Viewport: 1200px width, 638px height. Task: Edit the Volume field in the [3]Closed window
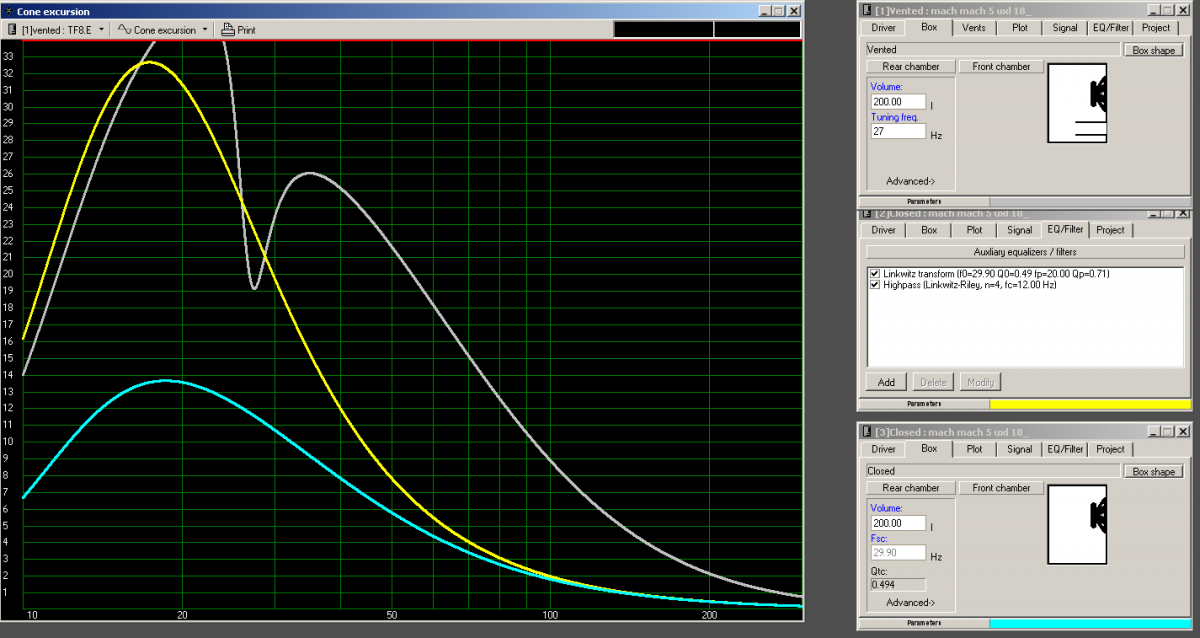click(x=898, y=523)
